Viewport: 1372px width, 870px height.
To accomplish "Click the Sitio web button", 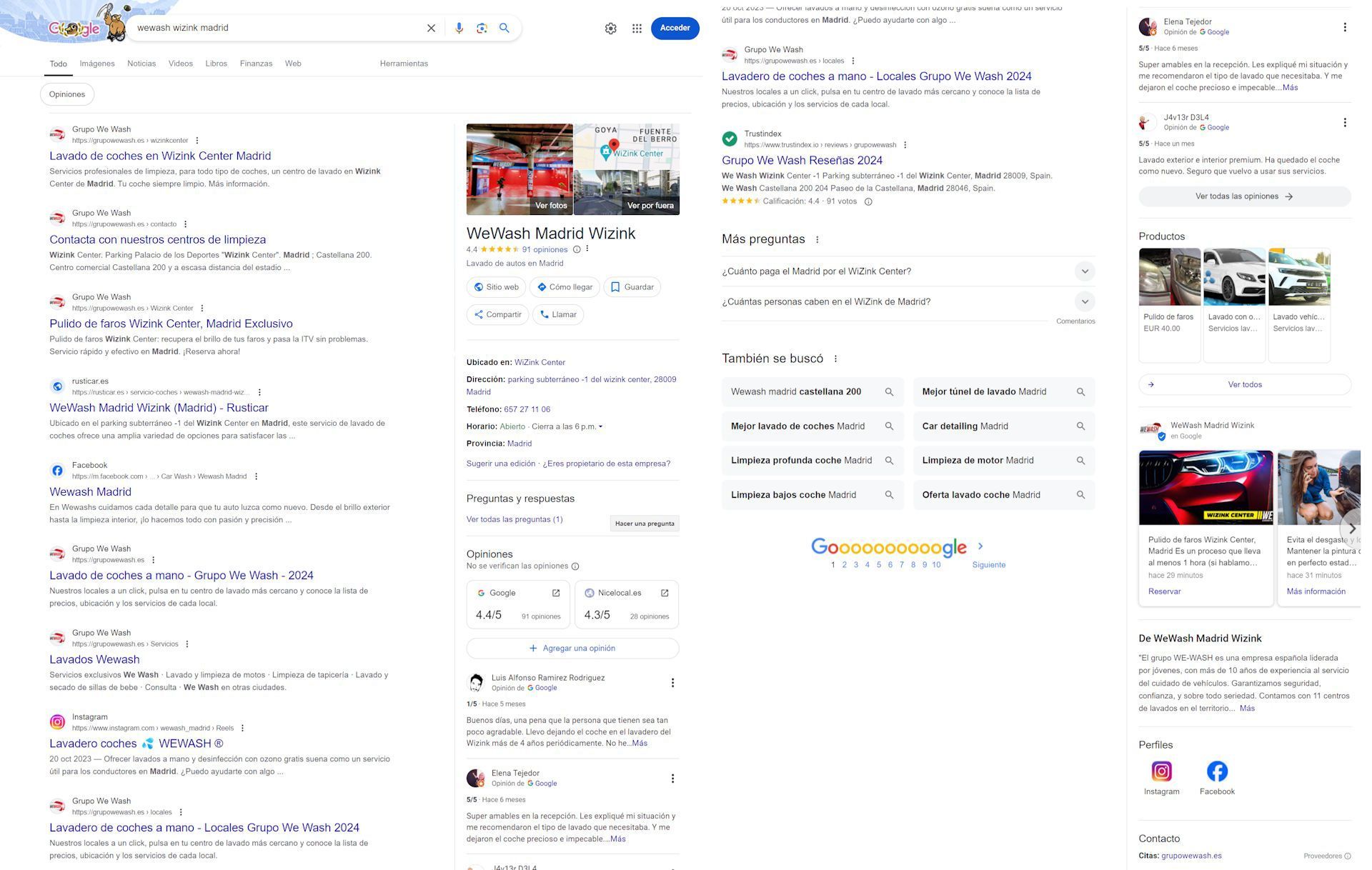I will coord(496,287).
